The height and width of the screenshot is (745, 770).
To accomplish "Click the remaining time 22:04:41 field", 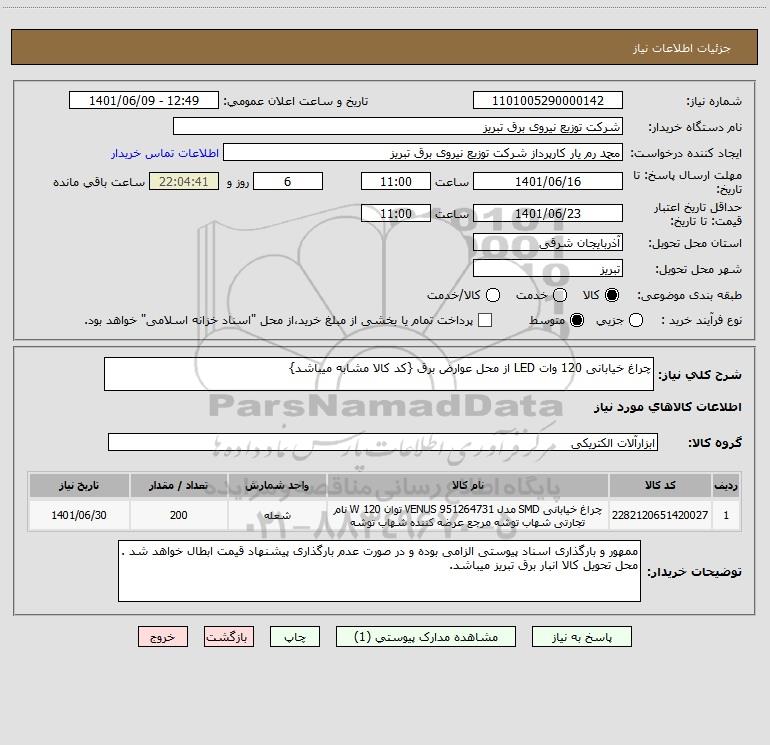I will (x=184, y=181).
